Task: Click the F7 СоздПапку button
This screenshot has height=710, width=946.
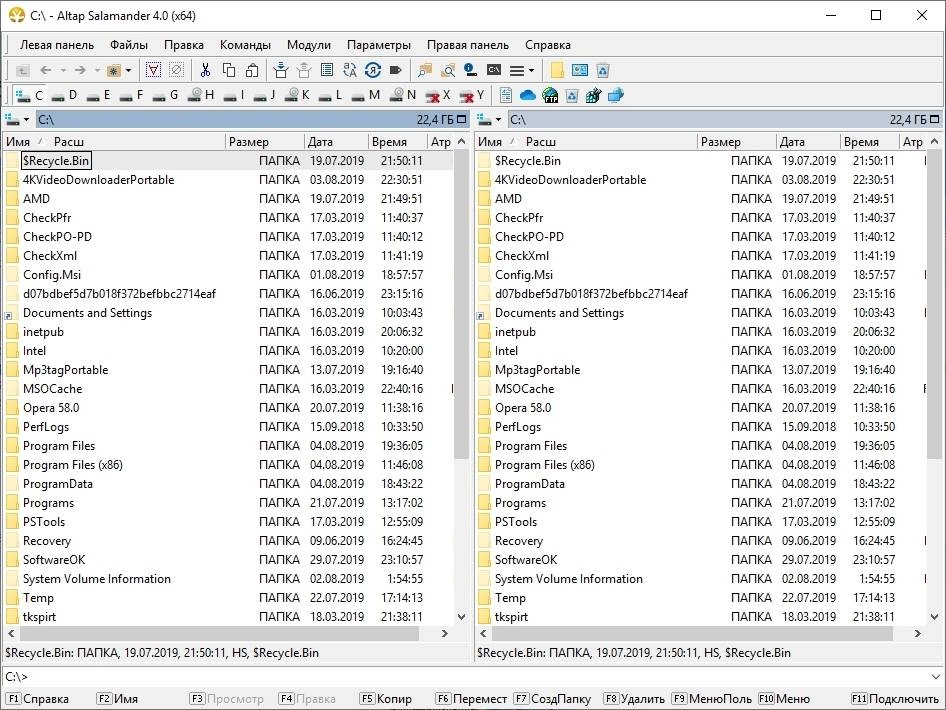Action: click(552, 699)
